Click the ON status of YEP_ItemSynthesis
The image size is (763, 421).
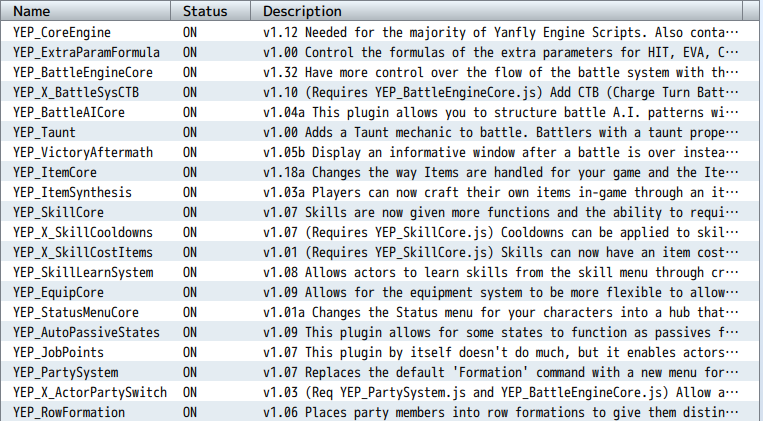pyautogui.click(x=190, y=192)
